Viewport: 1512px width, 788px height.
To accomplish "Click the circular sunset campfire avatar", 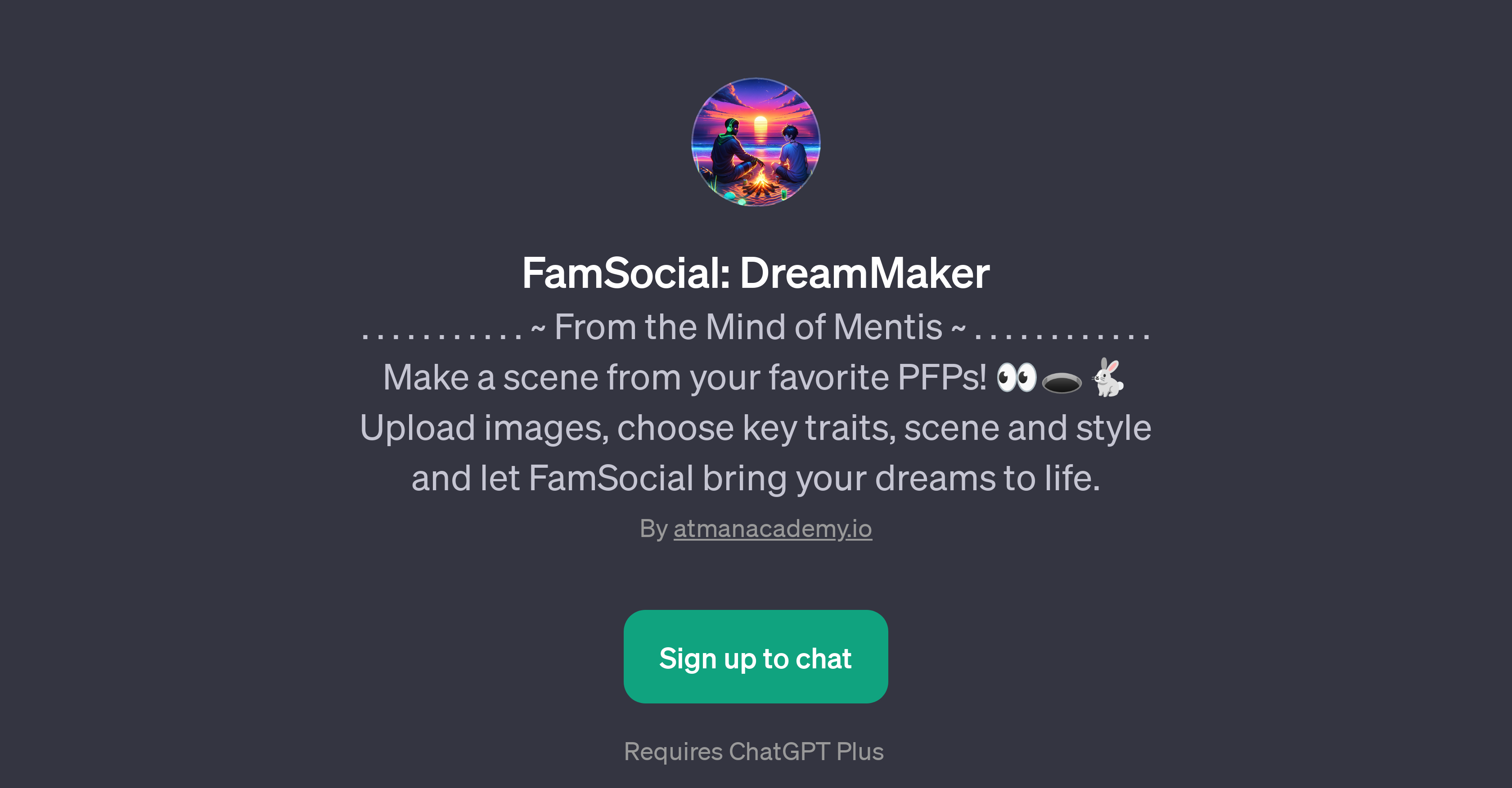I will click(x=756, y=142).
